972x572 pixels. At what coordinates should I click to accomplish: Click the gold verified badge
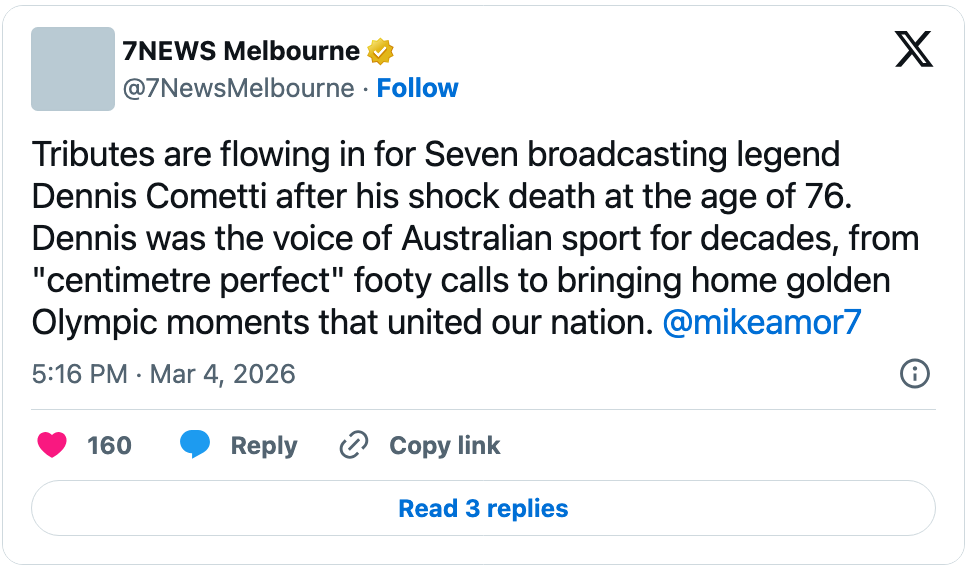click(x=380, y=51)
